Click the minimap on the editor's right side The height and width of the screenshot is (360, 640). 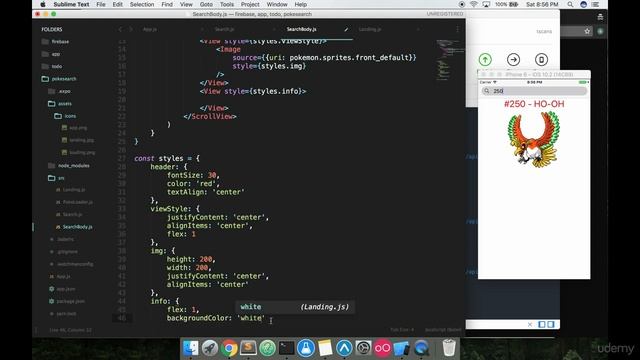pyautogui.click(x=450, y=60)
